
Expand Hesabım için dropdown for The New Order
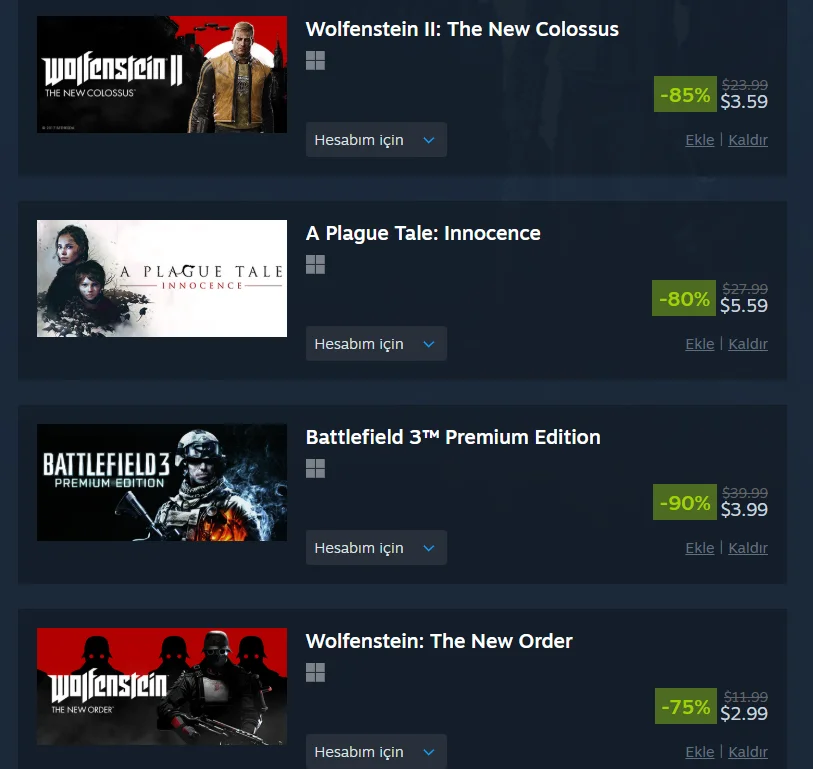[376, 751]
